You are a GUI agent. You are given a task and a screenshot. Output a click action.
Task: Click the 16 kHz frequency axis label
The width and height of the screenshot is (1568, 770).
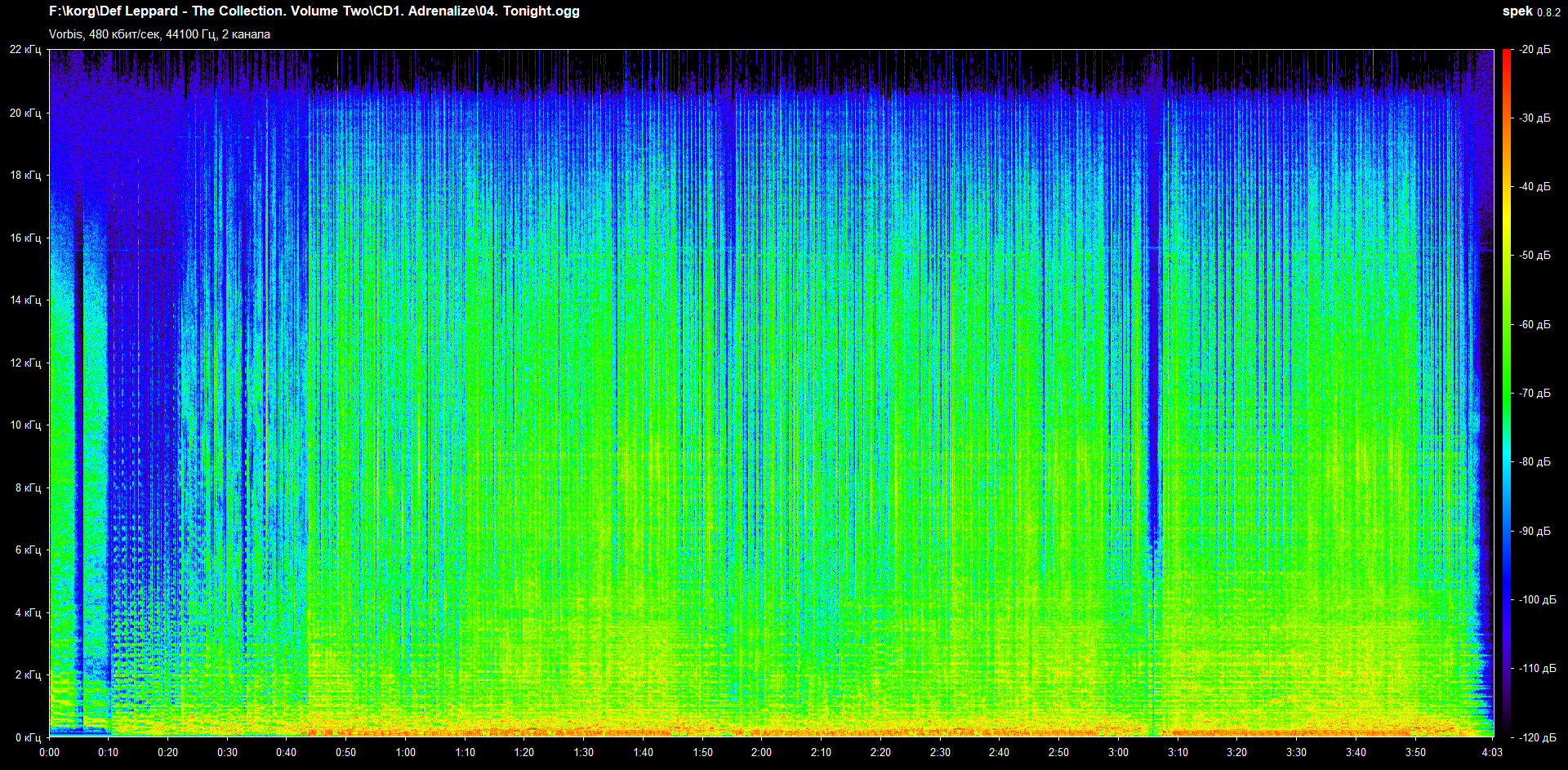(x=25, y=238)
